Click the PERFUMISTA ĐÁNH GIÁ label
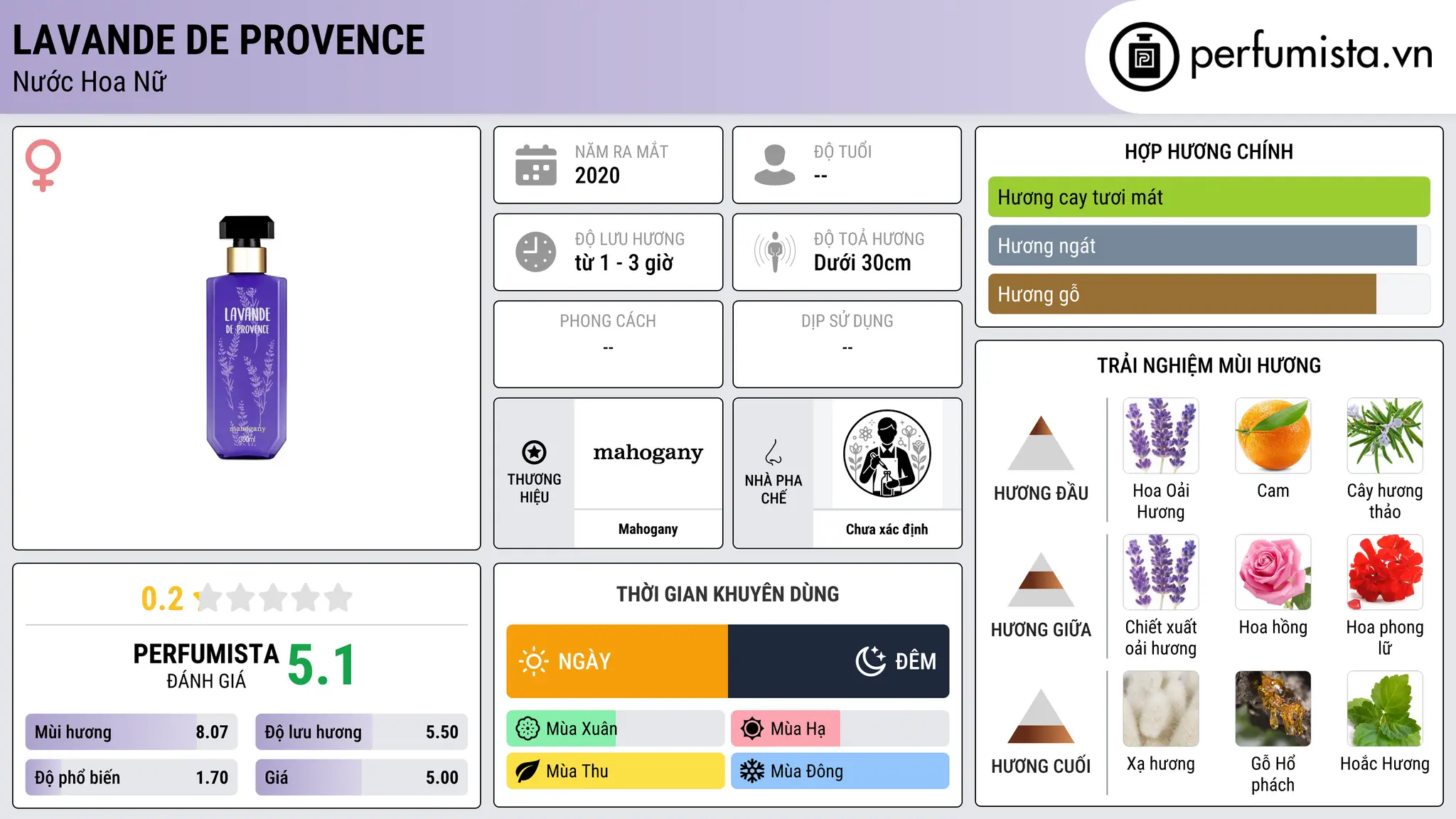This screenshot has width=1456, height=819. click(206, 665)
